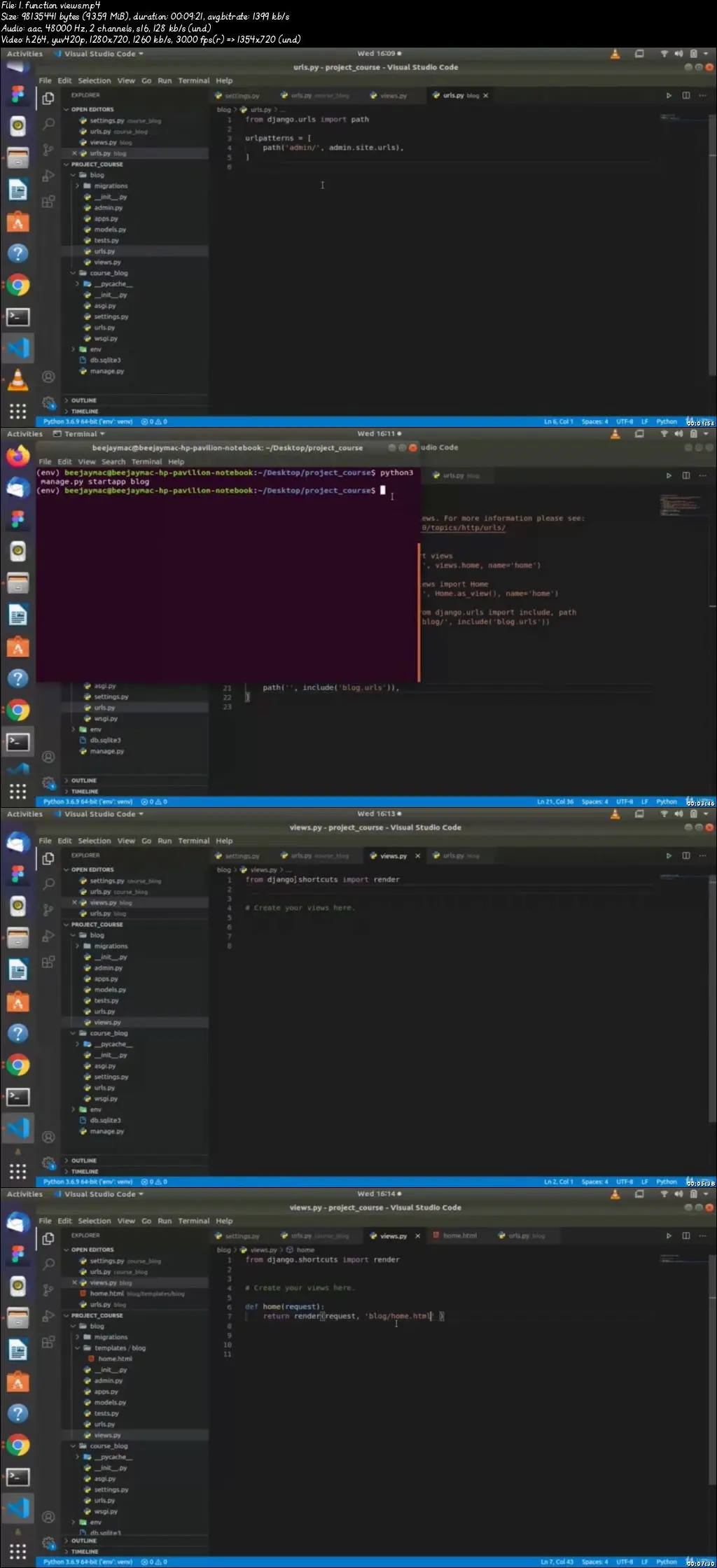Open Search menu in the 16:11 terminal window
717x1568 pixels.
coord(113,462)
